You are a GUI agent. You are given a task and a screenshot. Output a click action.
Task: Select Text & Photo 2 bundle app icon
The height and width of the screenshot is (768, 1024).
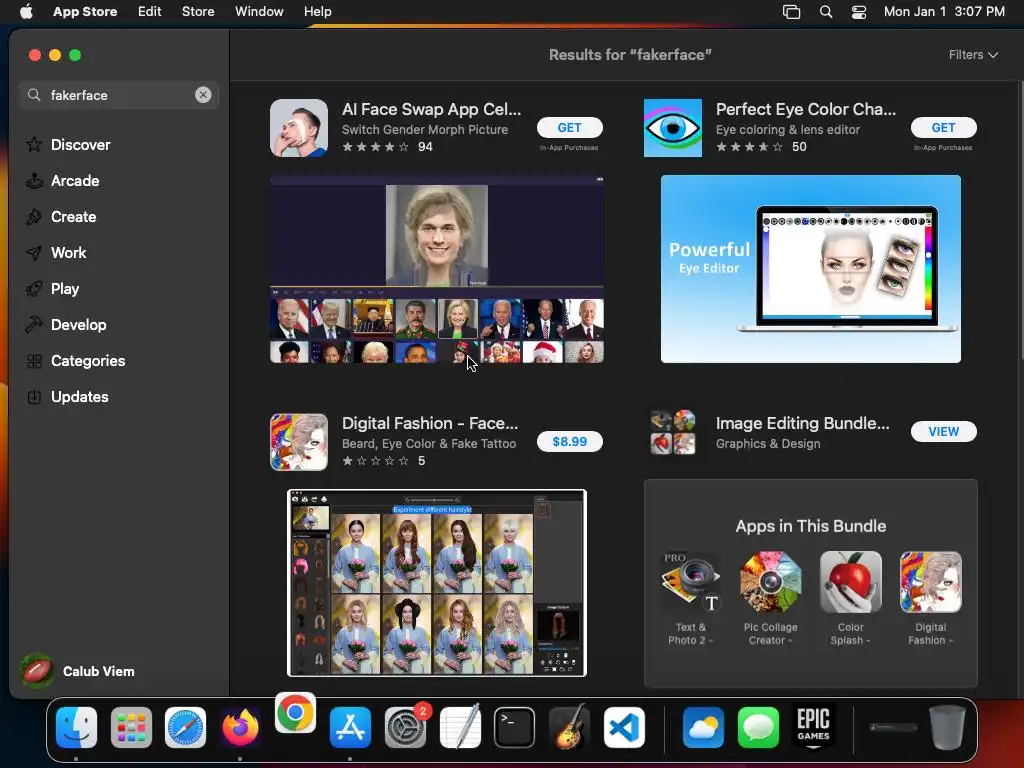pos(690,582)
